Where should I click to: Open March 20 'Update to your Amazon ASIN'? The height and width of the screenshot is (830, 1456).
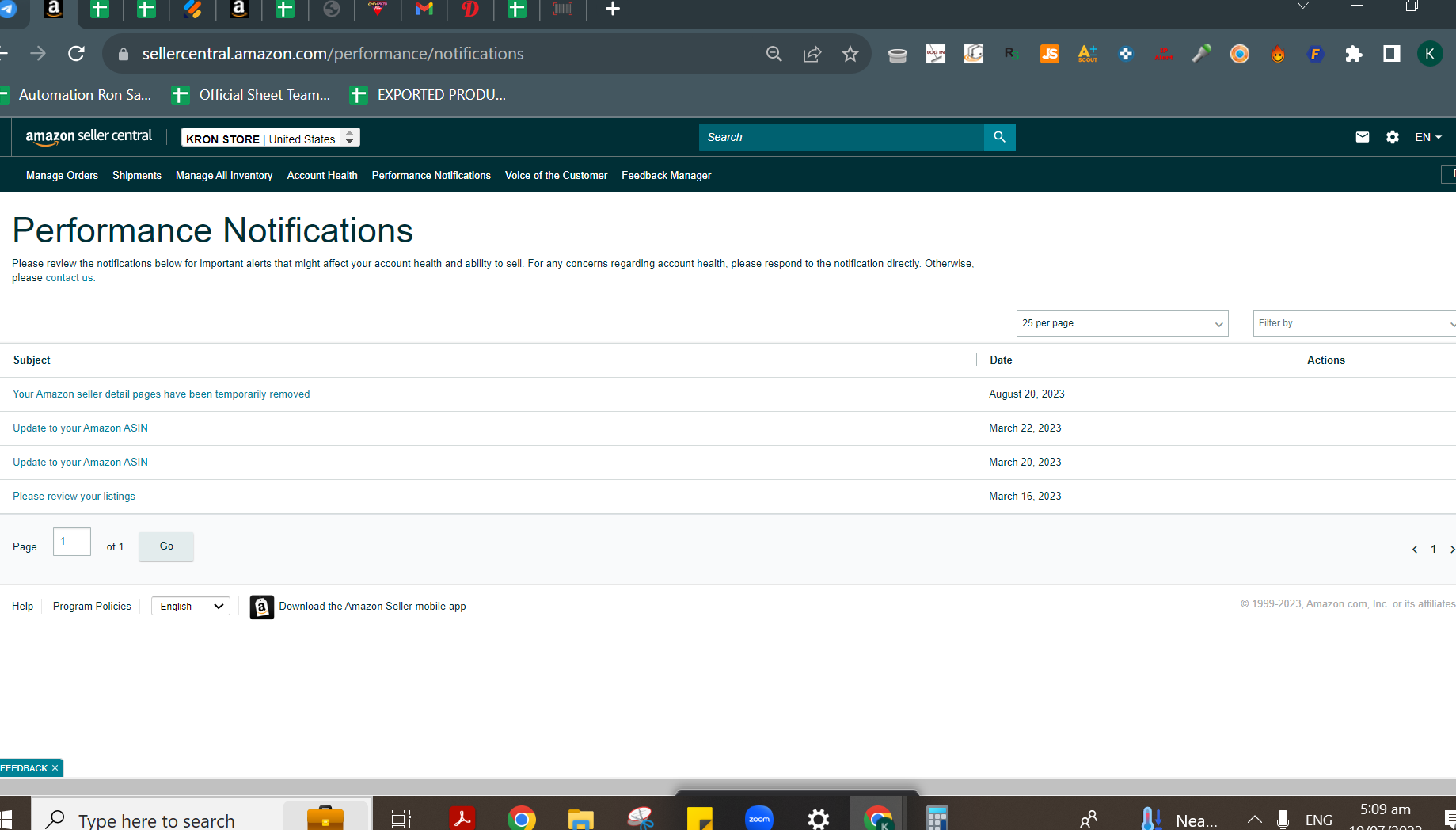[80, 463]
